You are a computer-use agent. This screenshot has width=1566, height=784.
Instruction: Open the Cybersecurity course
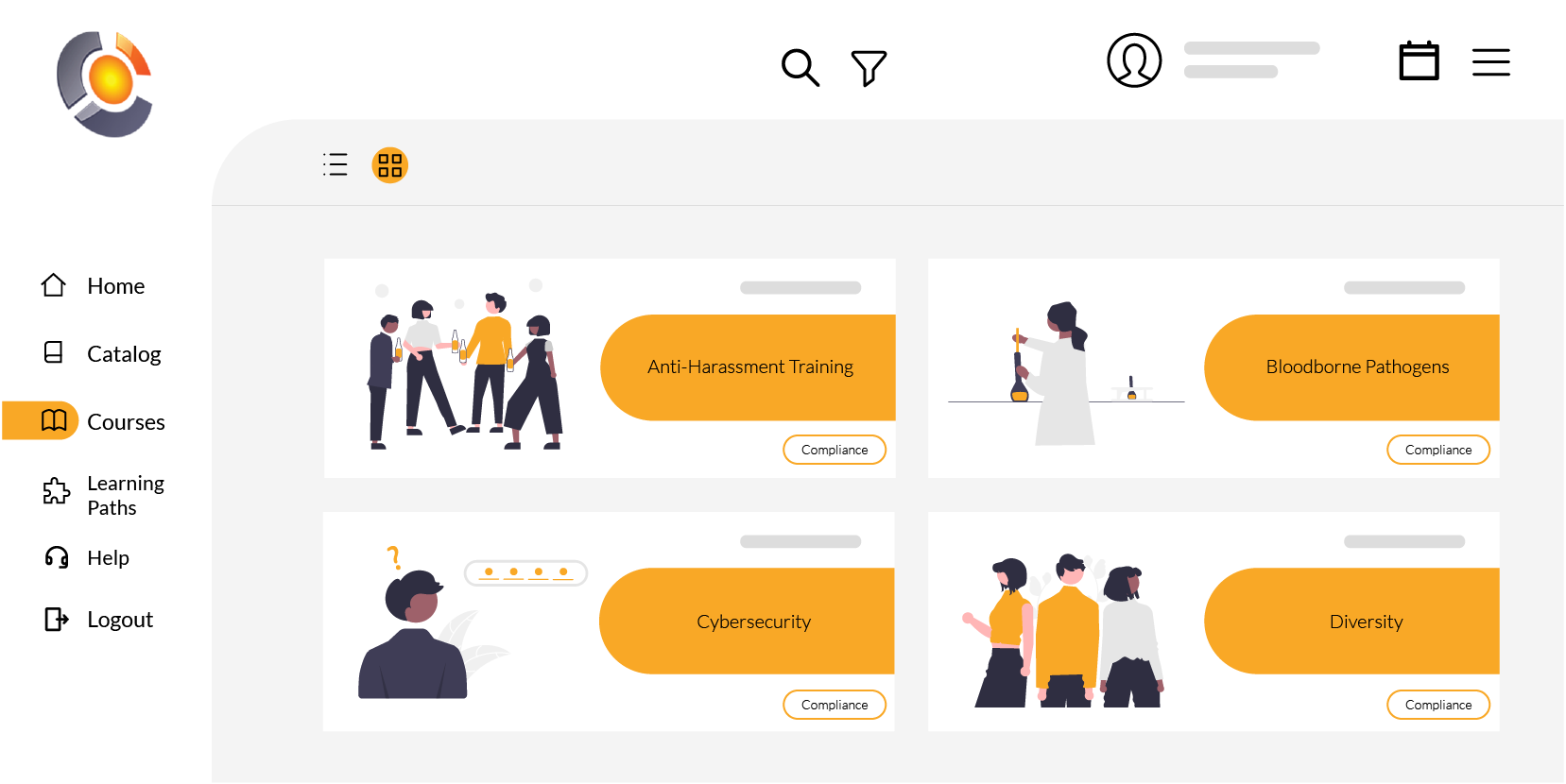(x=752, y=622)
